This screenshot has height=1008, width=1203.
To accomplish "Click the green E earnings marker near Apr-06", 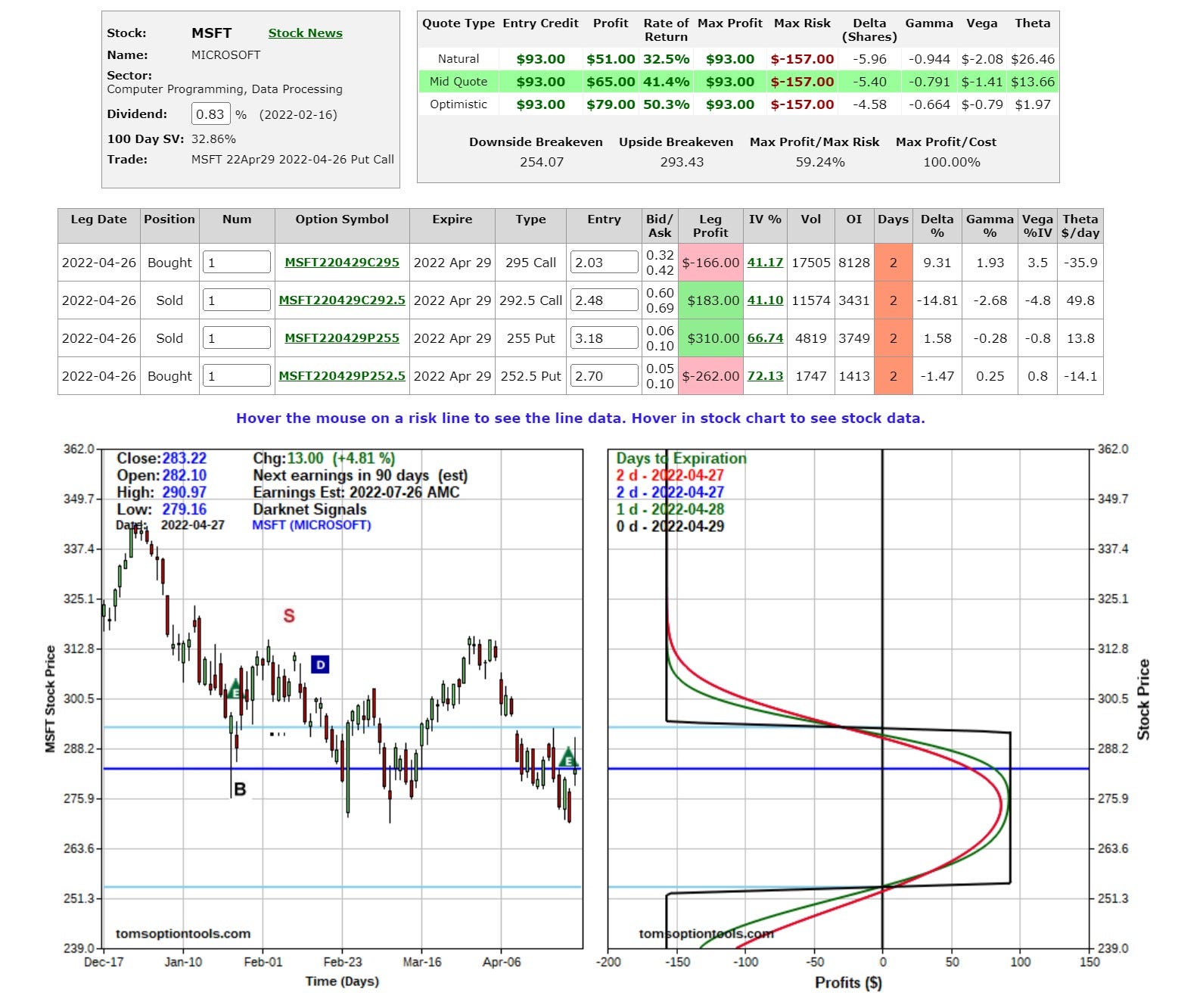I will tap(567, 758).
